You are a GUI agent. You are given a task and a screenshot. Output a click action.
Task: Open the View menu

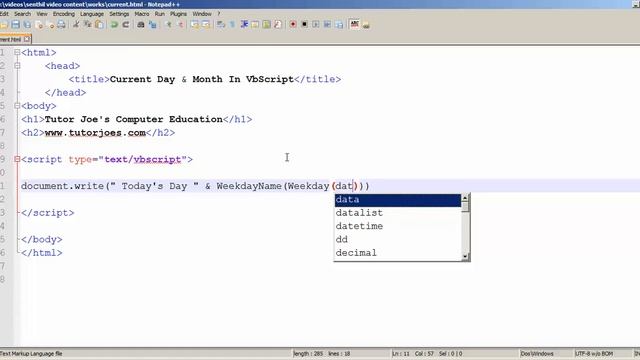pos(42,14)
